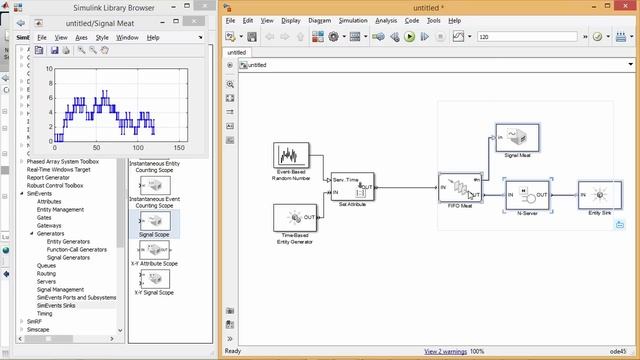Click the Entity Sink block

point(600,195)
